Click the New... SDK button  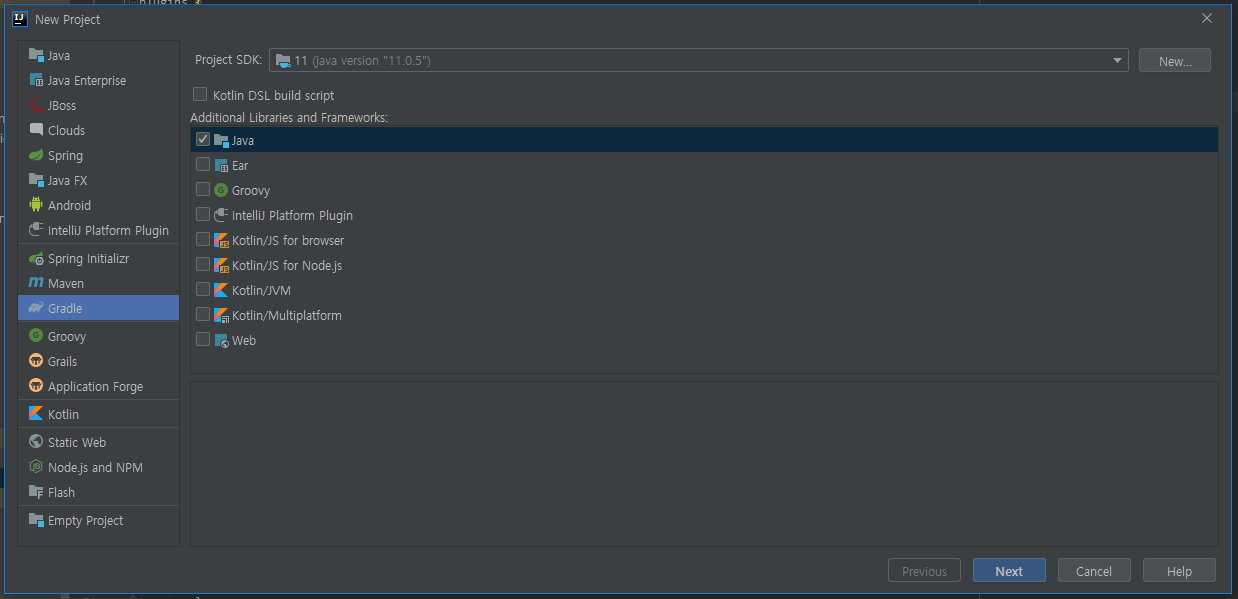1175,61
